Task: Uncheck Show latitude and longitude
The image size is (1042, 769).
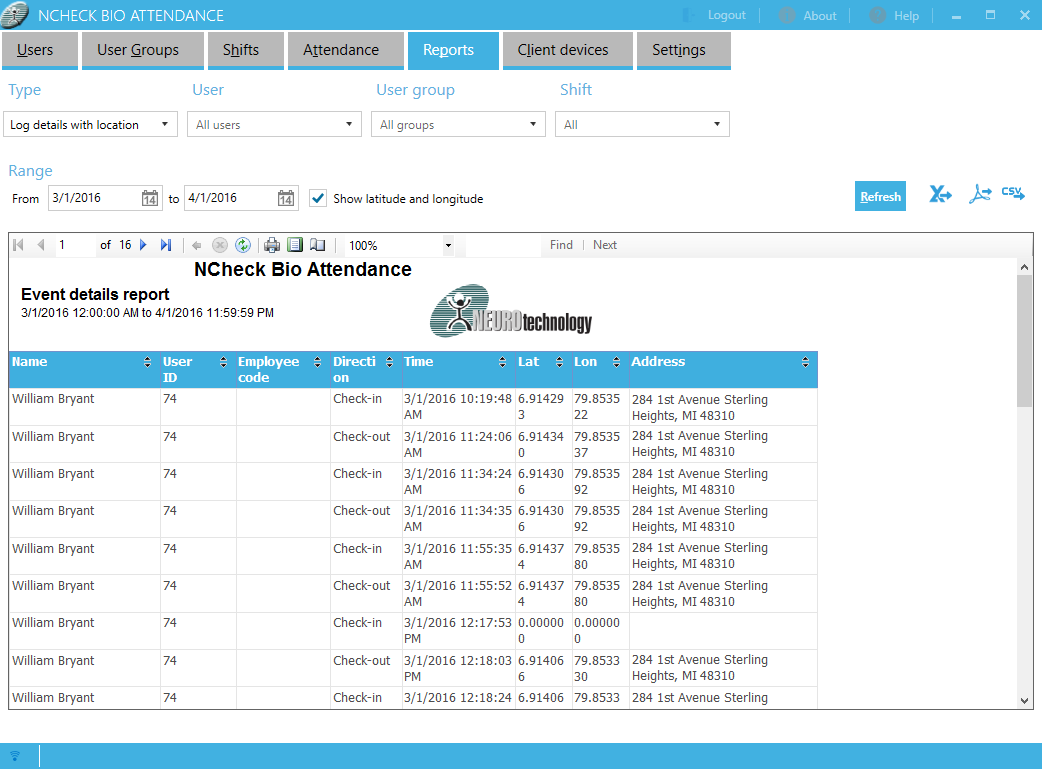Action: pos(318,198)
